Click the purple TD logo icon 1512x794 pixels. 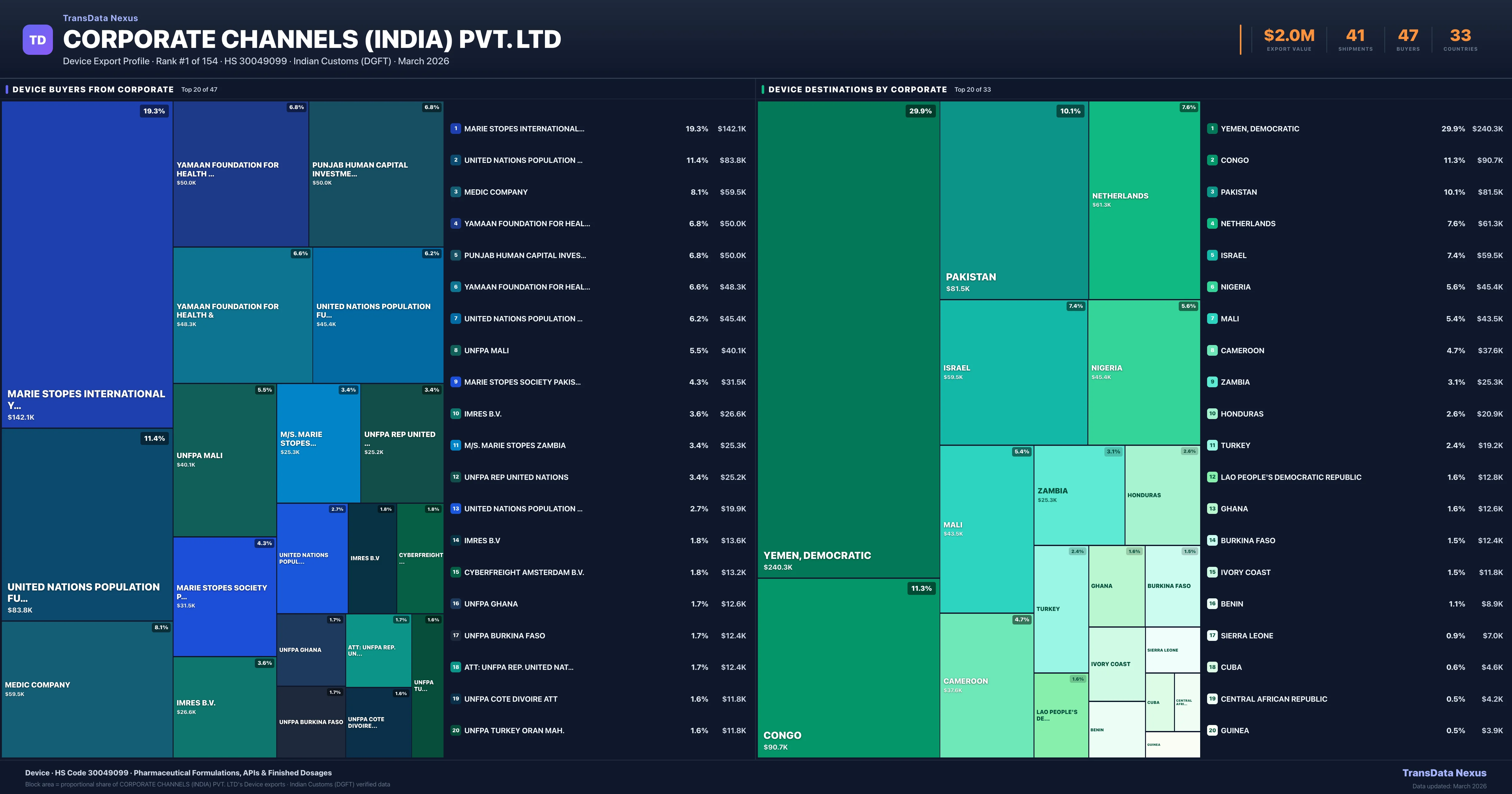click(x=37, y=40)
